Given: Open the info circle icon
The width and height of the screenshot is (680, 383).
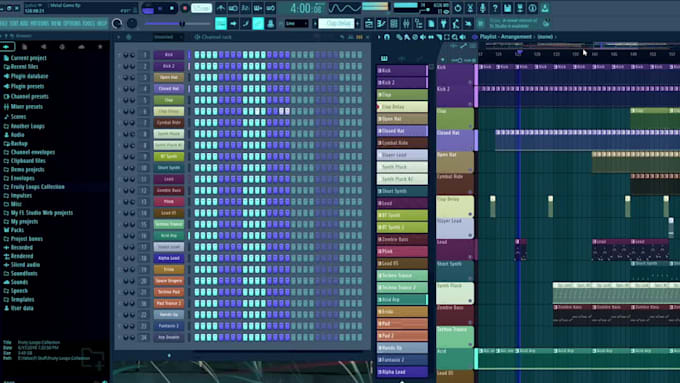Looking at the screenshot, I should (x=532, y=8).
